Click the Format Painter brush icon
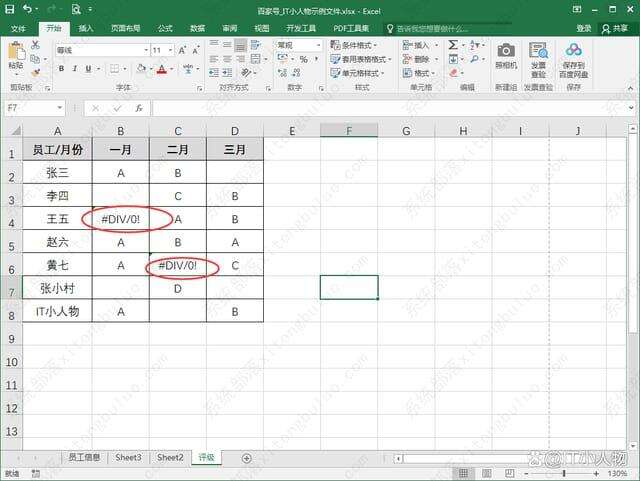Viewport: 640px width, 481px height. (x=36, y=73)
